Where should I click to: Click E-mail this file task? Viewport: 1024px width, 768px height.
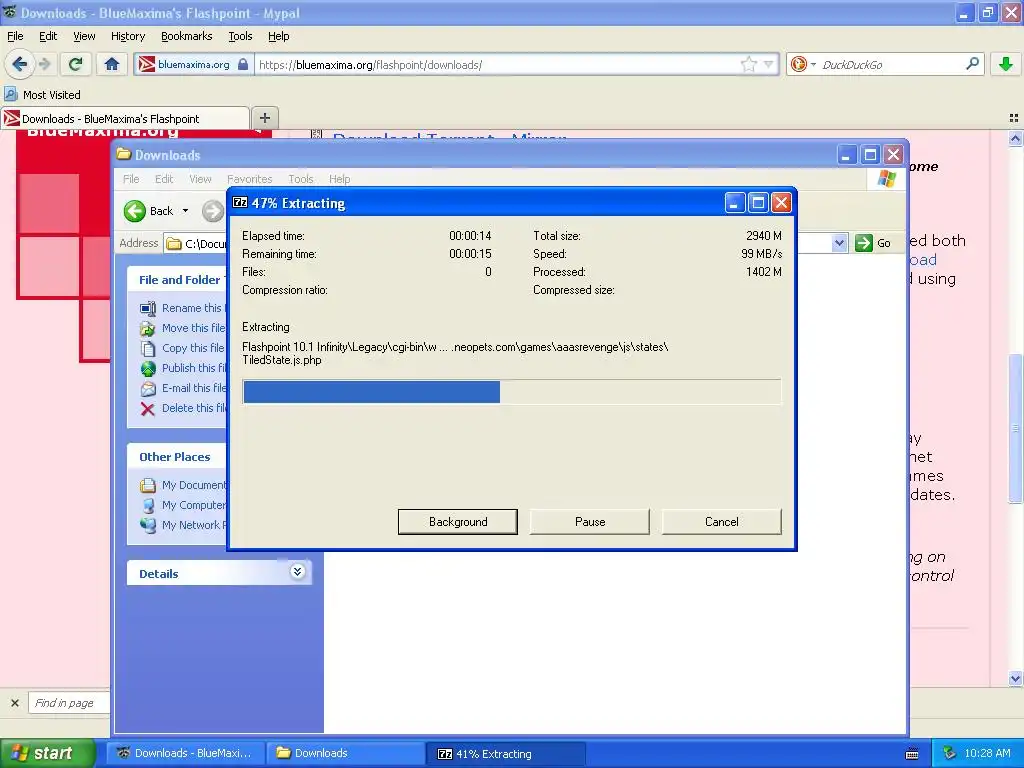[184, 388]
